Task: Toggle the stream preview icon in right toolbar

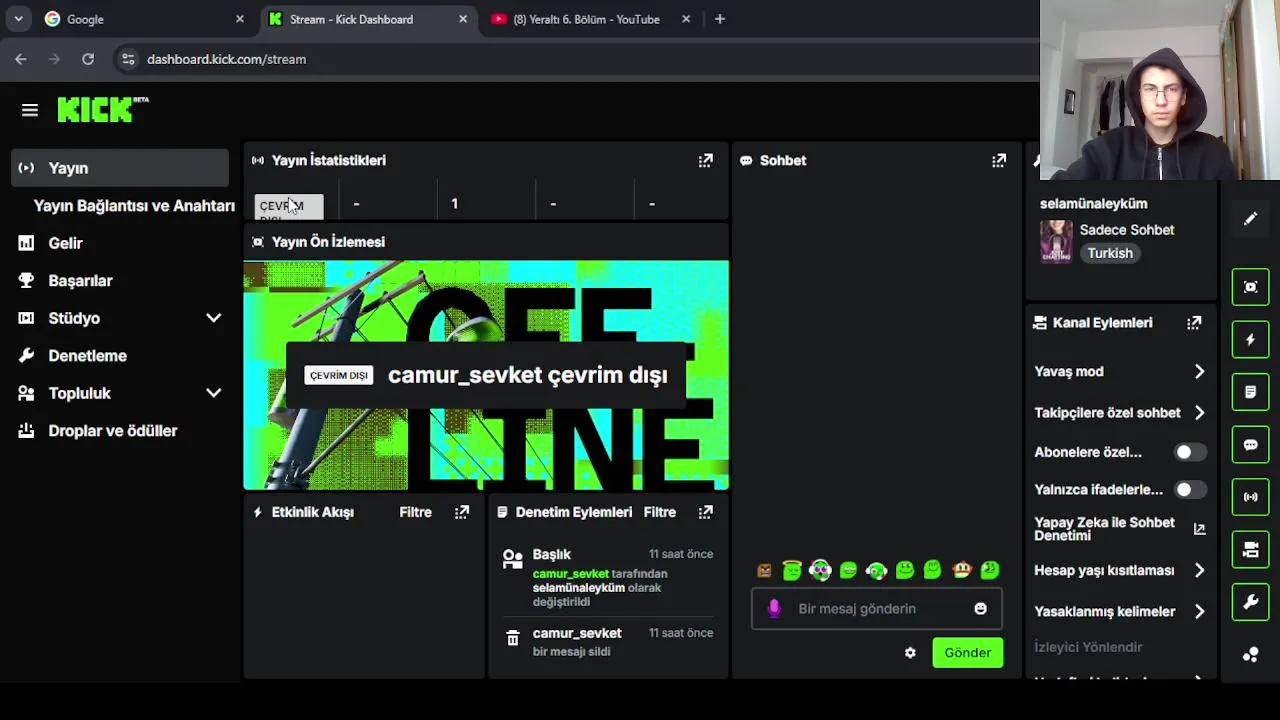Action: pyautogui.click(x=1251, y=287)
